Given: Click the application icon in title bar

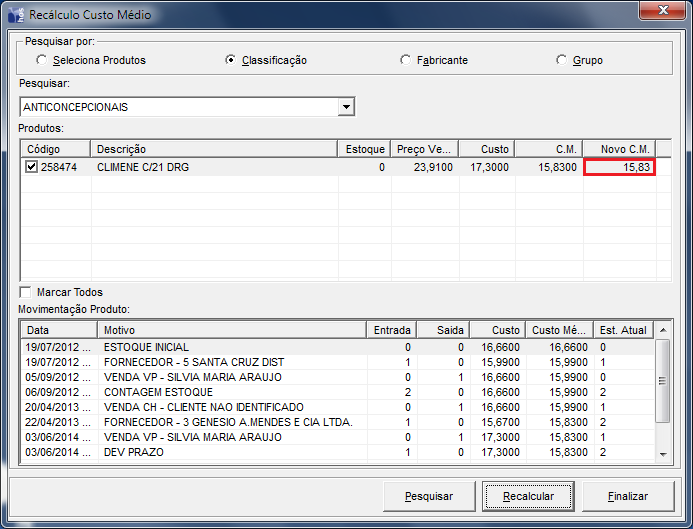Looking at the screenshot, I should pos(15,15).
